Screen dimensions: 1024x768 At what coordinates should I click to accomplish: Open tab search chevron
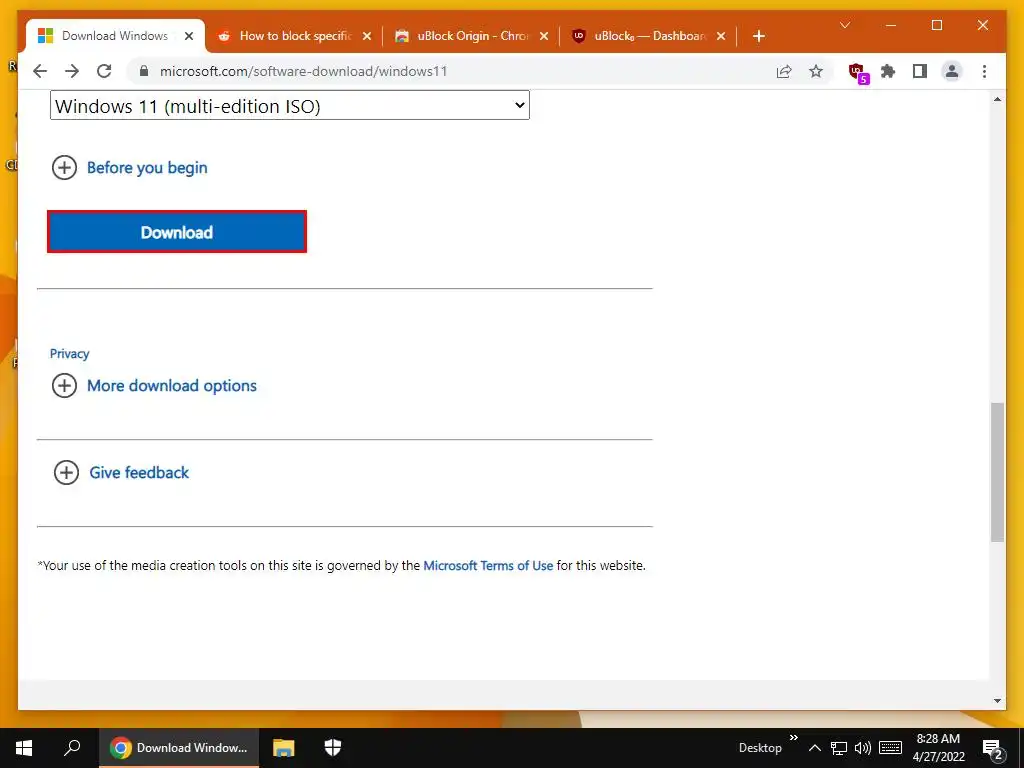point(844,25)
